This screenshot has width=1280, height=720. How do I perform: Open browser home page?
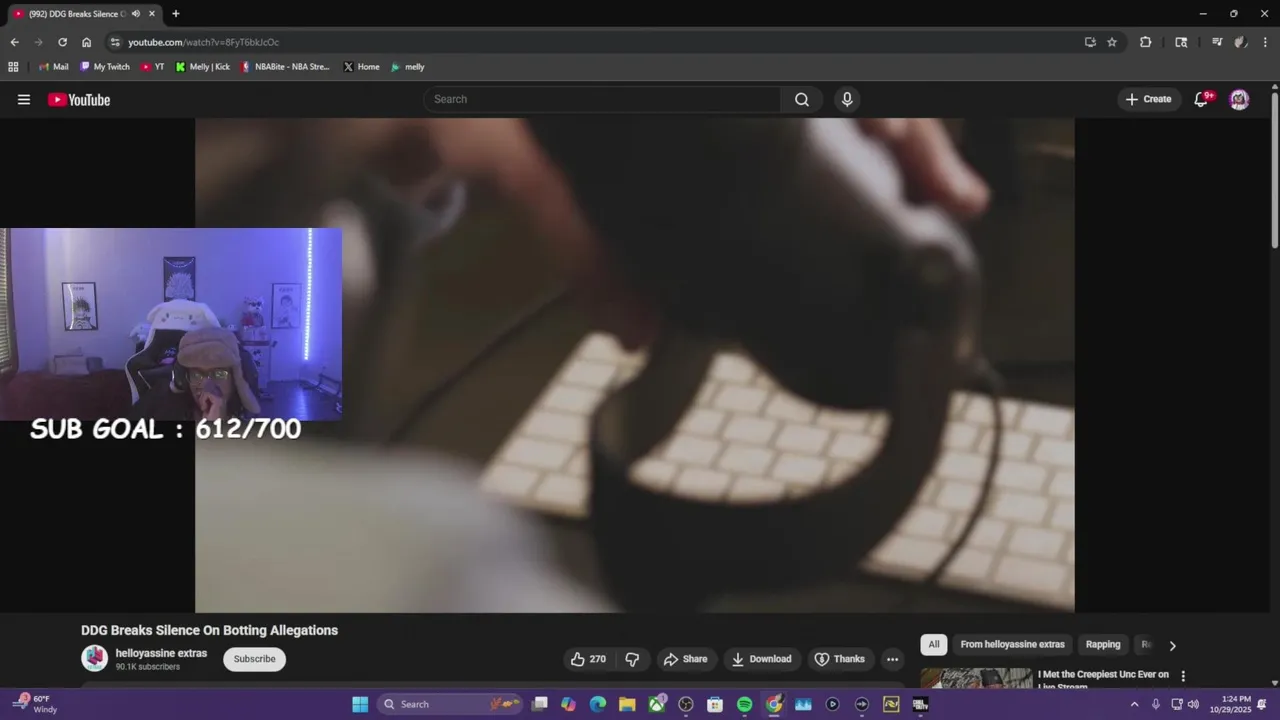[86, 42]
